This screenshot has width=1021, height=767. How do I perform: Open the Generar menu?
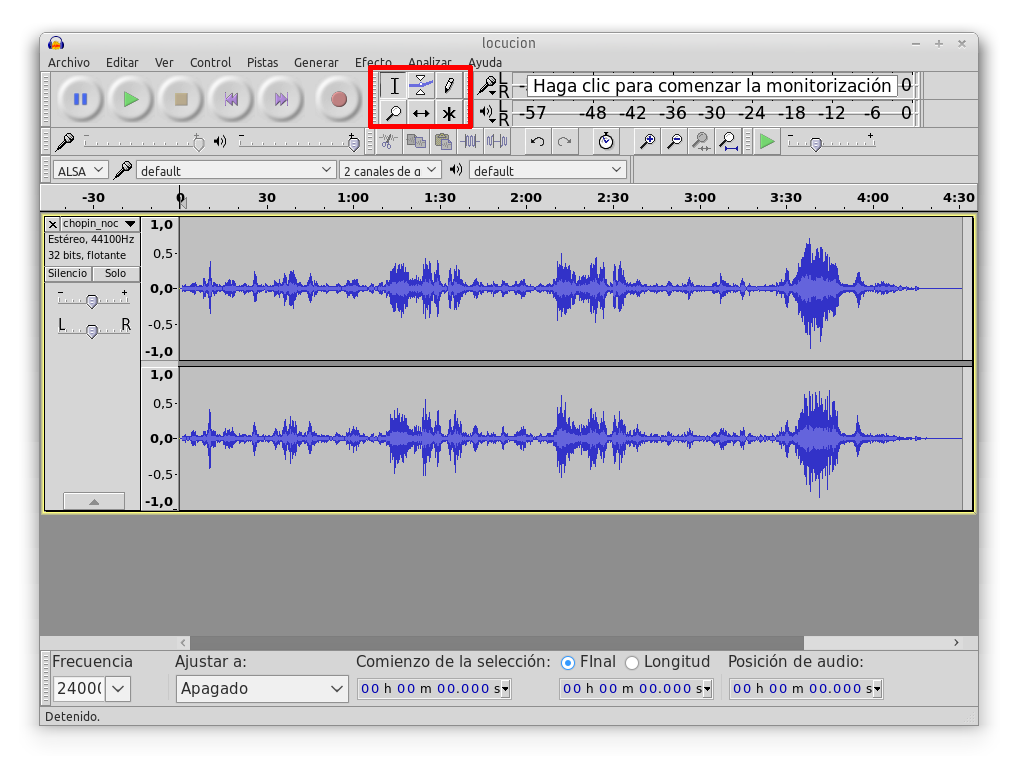316,63
